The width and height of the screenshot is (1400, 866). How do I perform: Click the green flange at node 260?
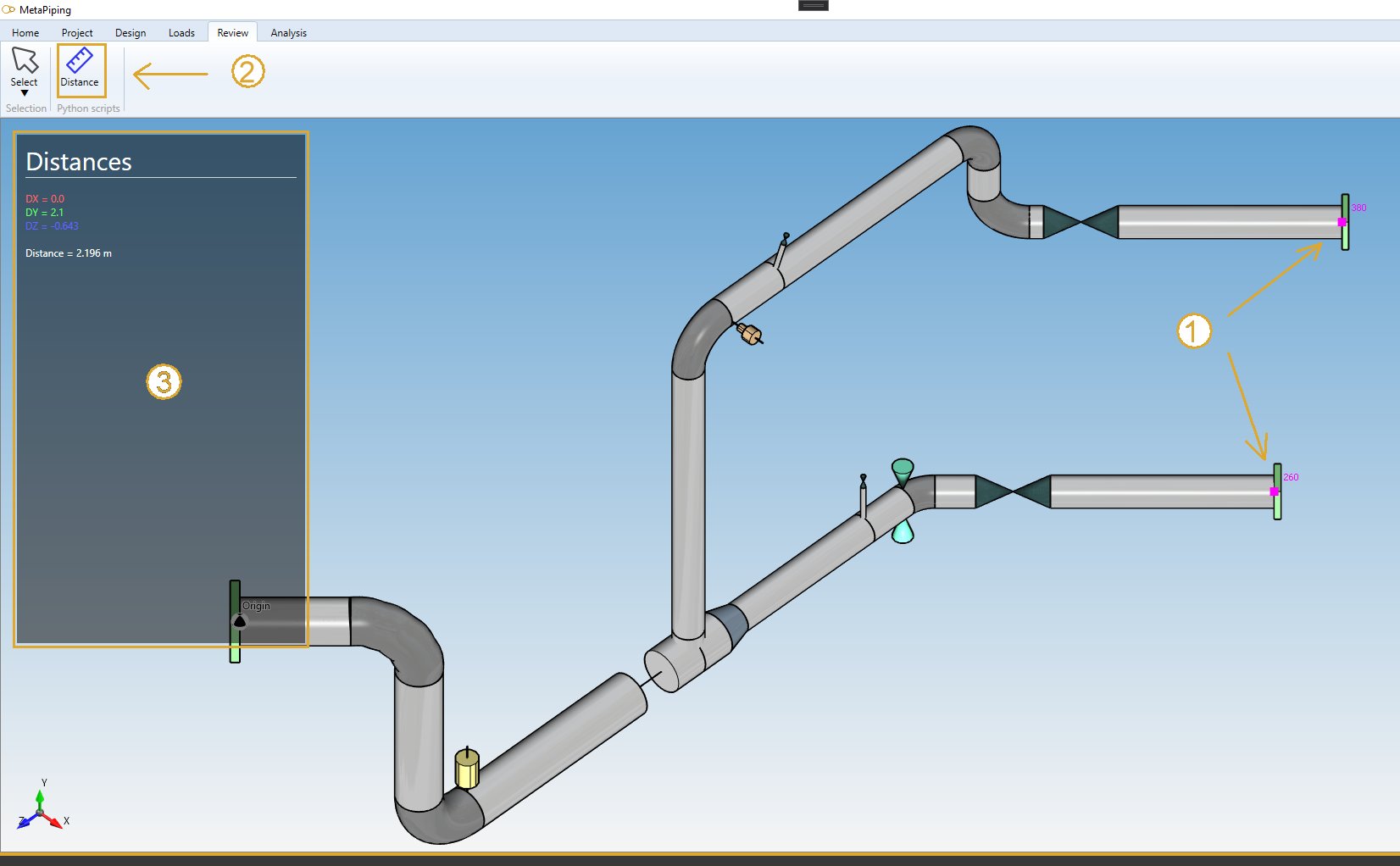[1277, 491]
